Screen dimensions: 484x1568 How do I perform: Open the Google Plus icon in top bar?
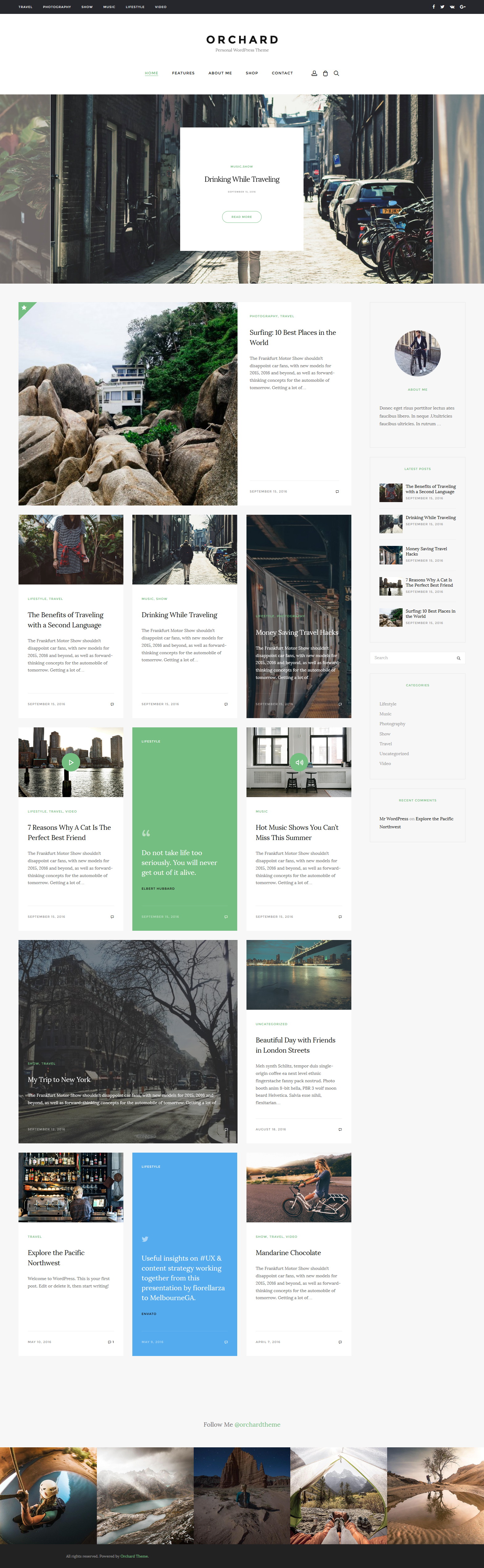[463, 7]
